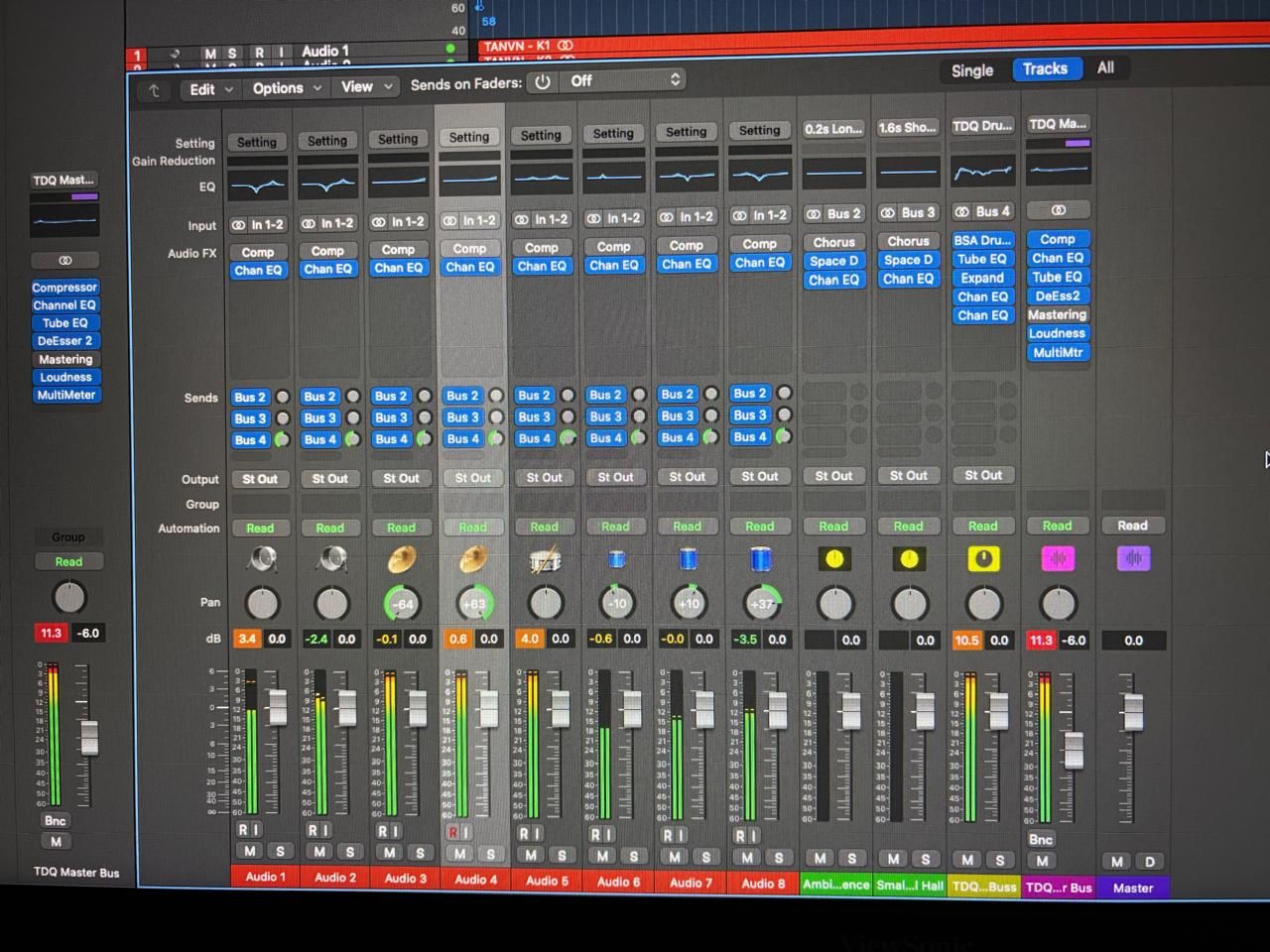Click the yellow aux icon on Ambience channel

[x=834, y=559]
